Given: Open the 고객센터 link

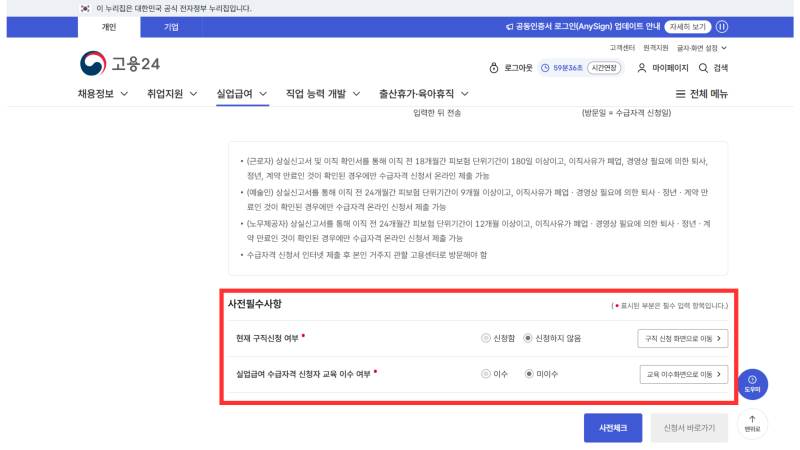Looking at the screenshot, I should pos(622,48).
